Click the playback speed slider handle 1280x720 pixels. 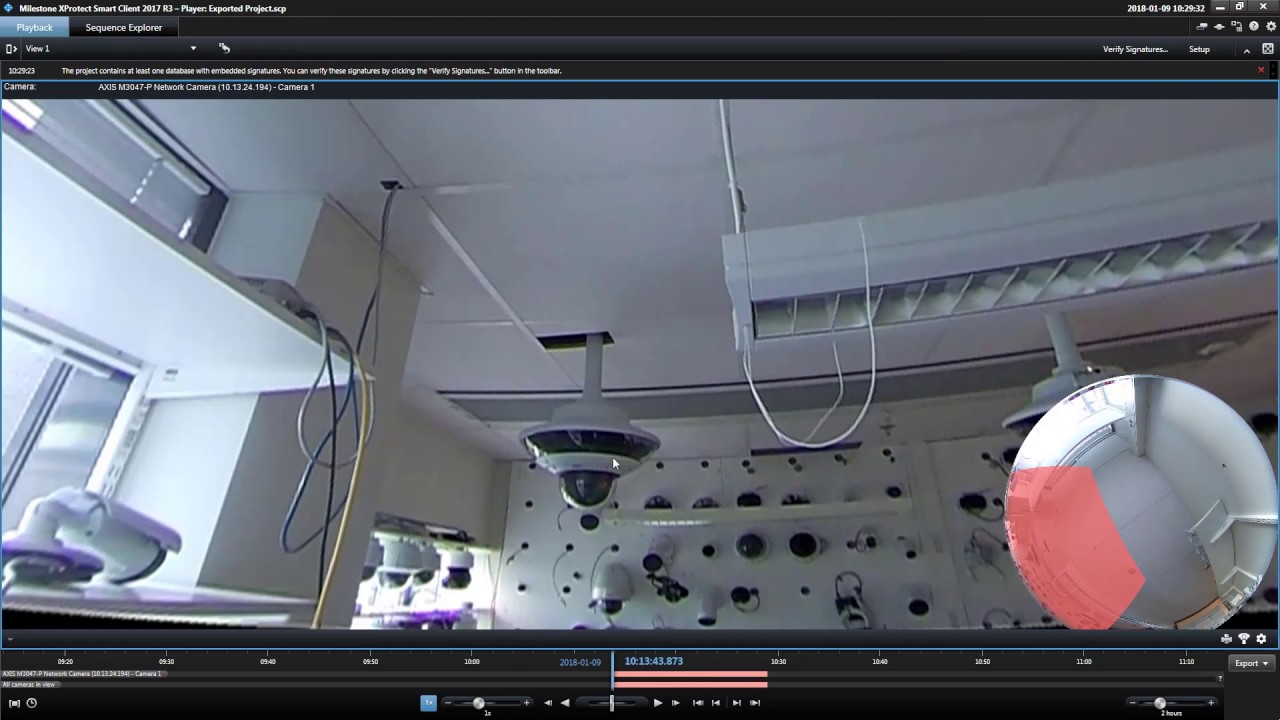(x=479, y=703)
